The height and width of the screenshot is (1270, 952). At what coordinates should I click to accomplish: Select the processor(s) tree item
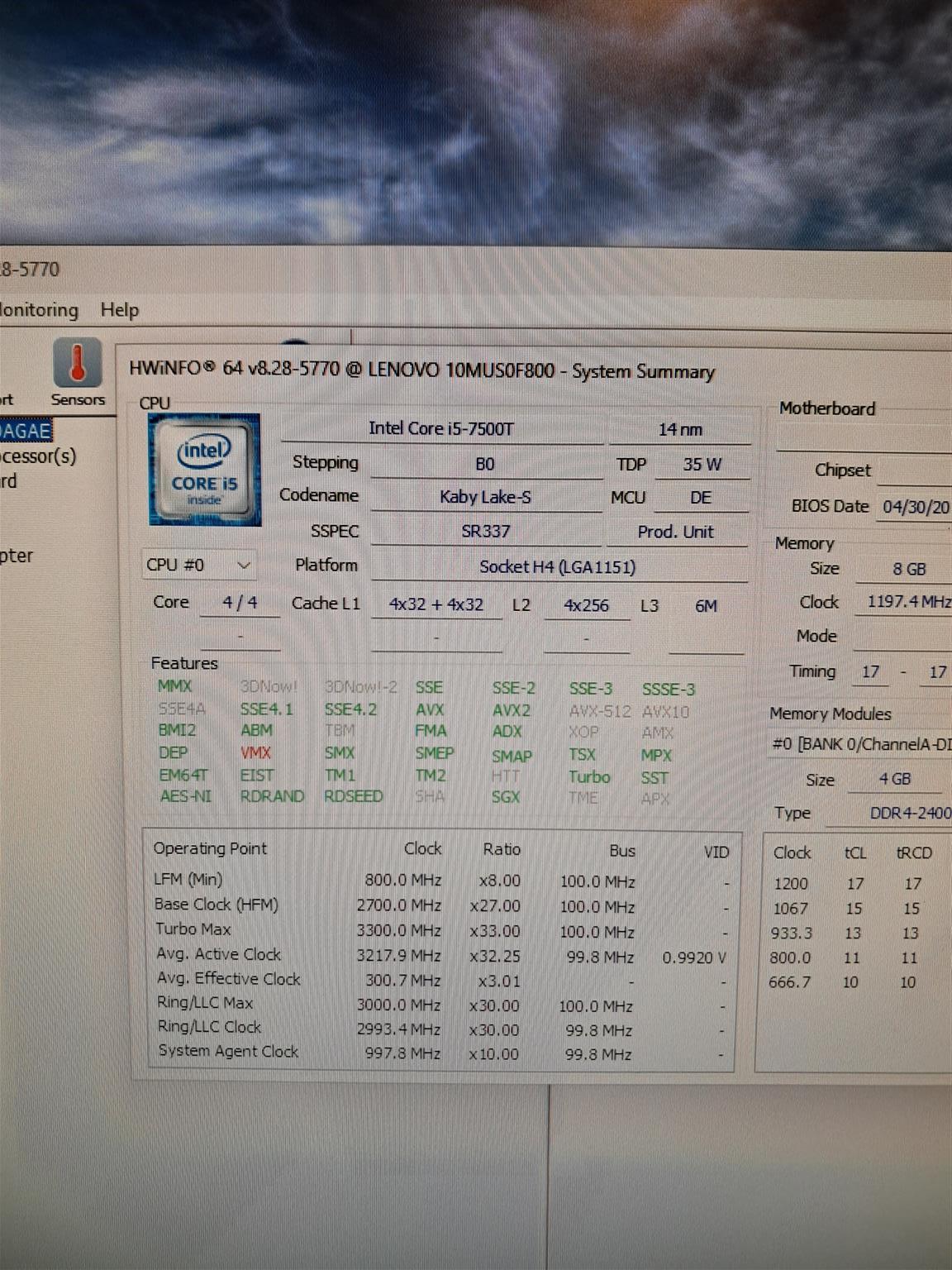coord(38,456)
